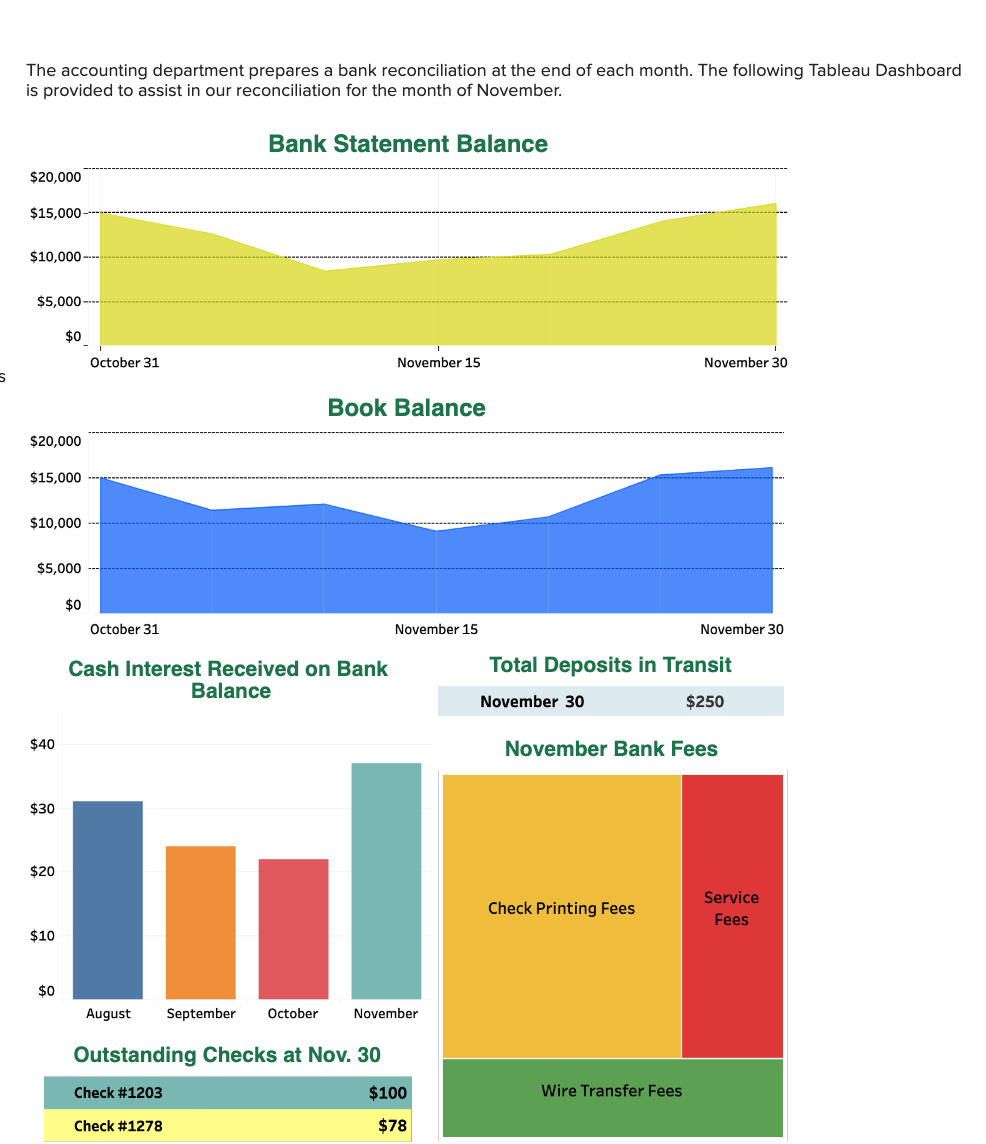The height and width of the screenshot is (1144, 986).
Task: Click the November 15 axis label
Action: pyautogui.click(x=438, y=362)
